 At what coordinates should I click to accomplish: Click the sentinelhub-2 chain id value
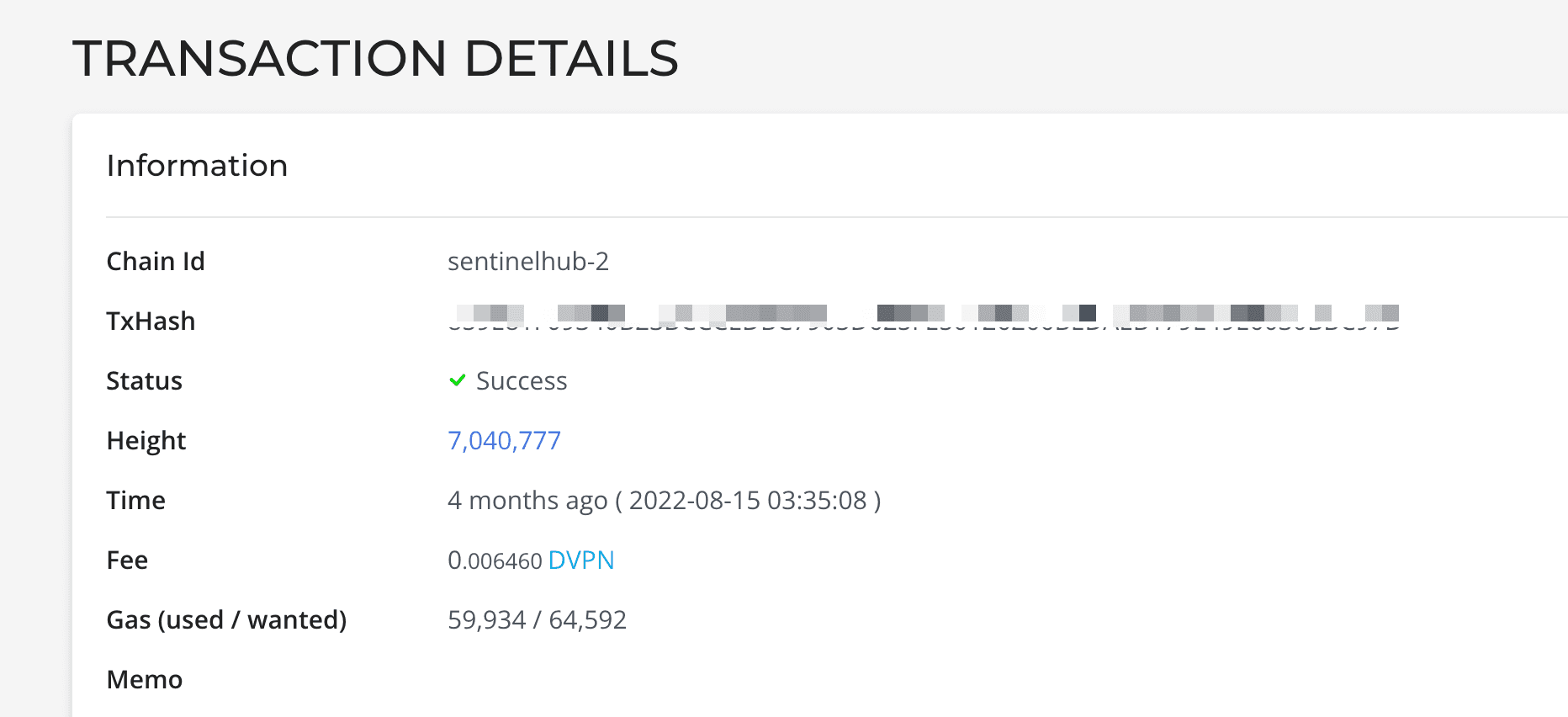point(527,262)
